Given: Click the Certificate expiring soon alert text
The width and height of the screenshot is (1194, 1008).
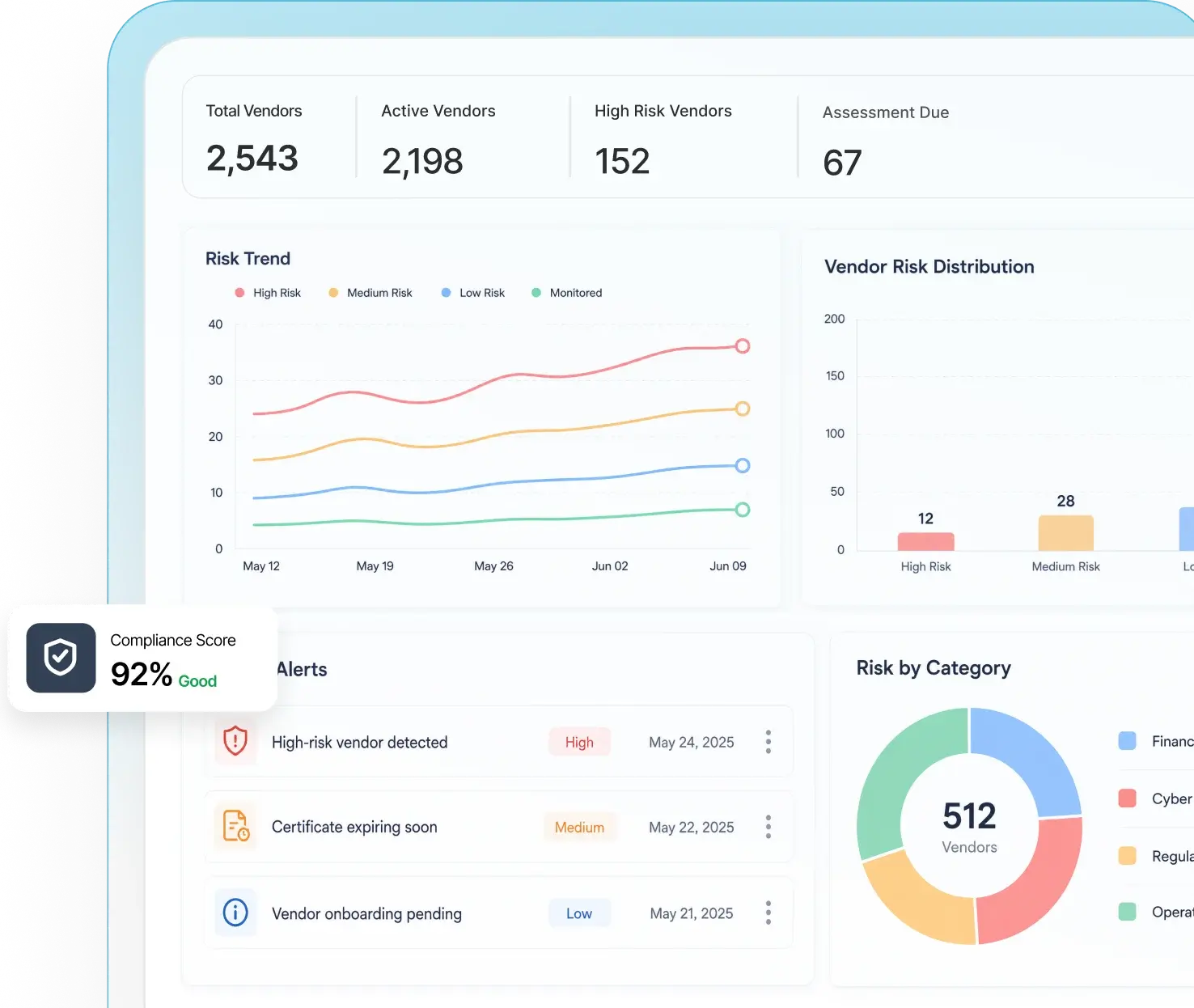Looking at the screenshot, I should 354,827.
